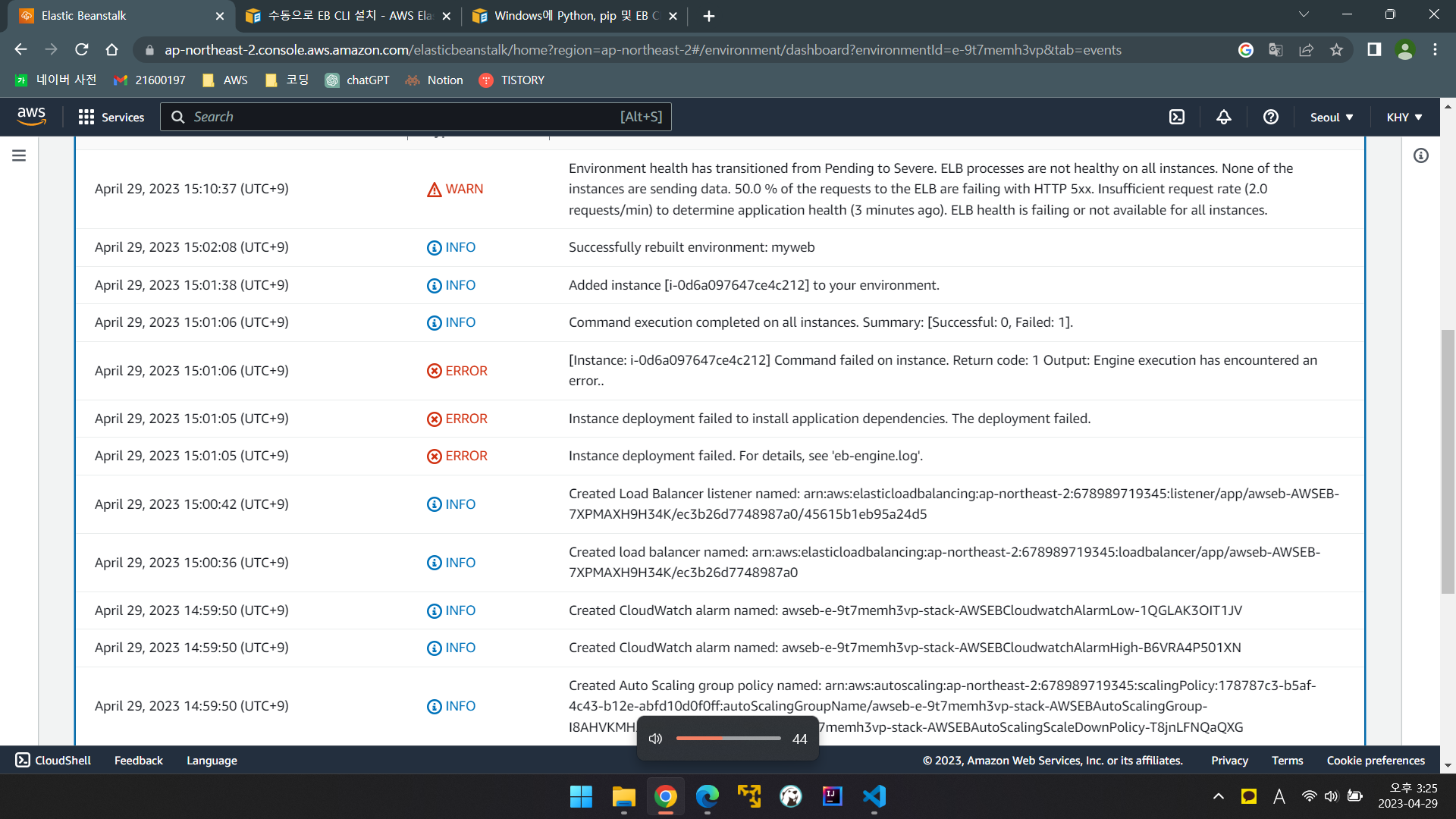Switch to the Windows Python pip tab
1456x819 pixels.
click(x=576, y=15)
